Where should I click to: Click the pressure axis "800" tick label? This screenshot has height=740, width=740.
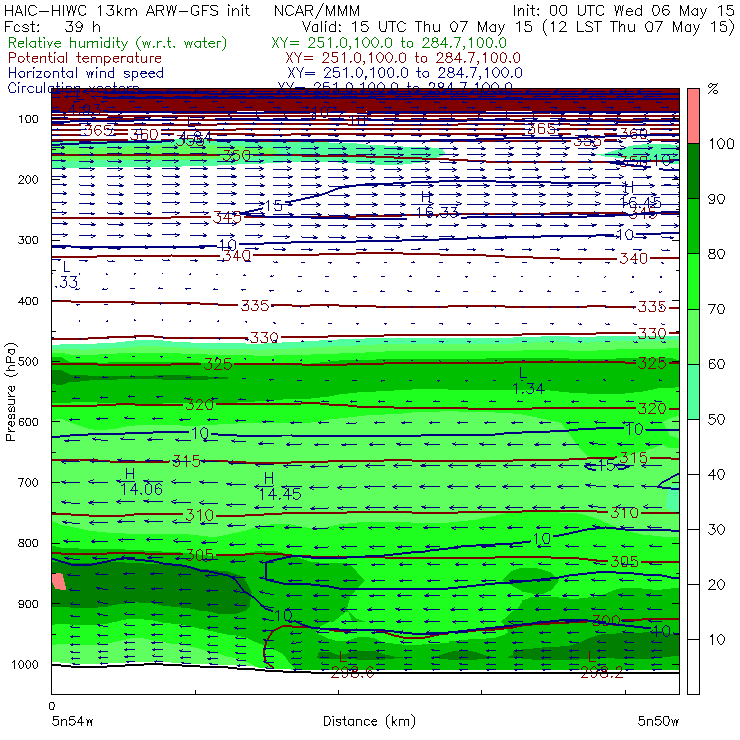(x=28, y=543)
